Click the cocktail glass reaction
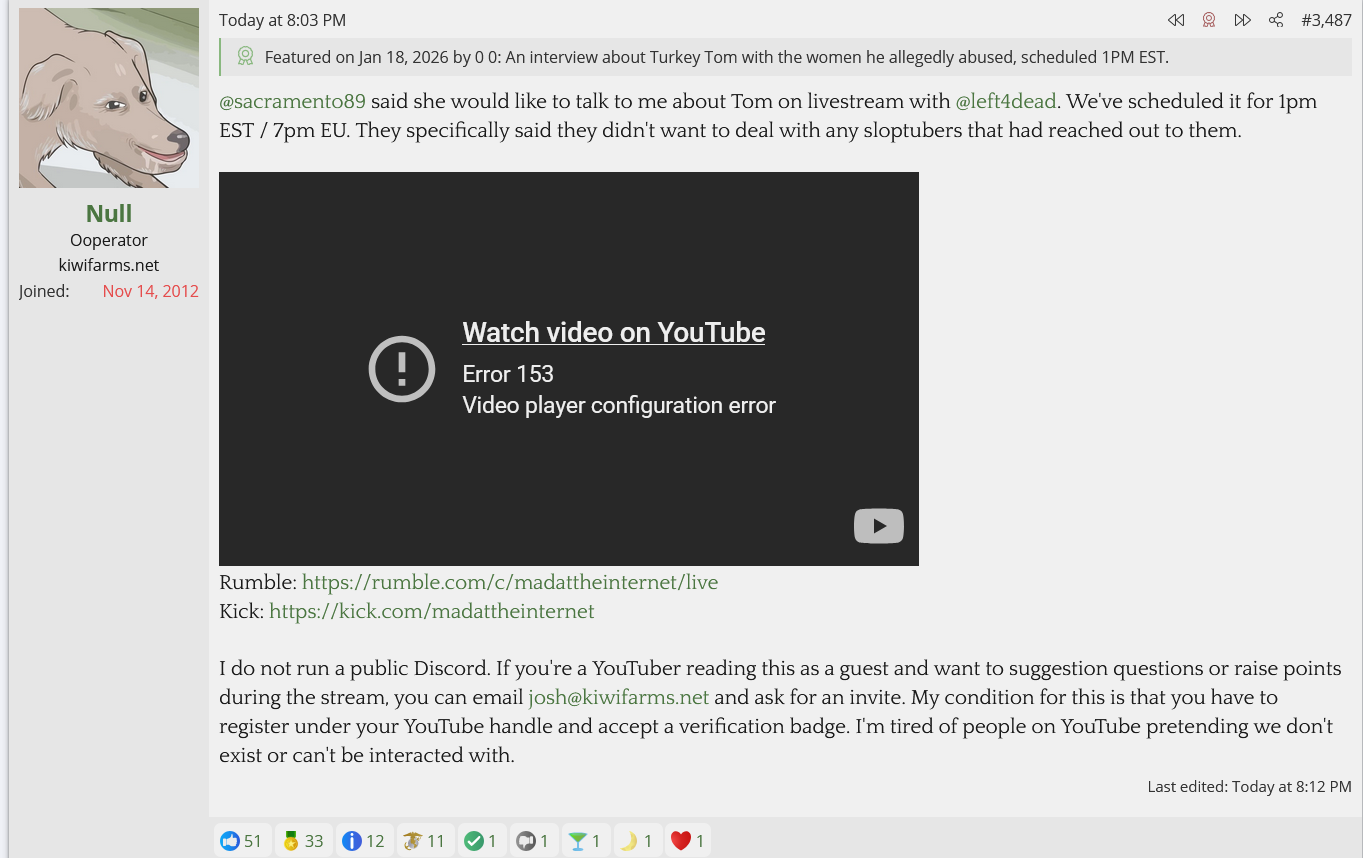The height and width of the screenshot is (858, 1363). click(585, 841)
